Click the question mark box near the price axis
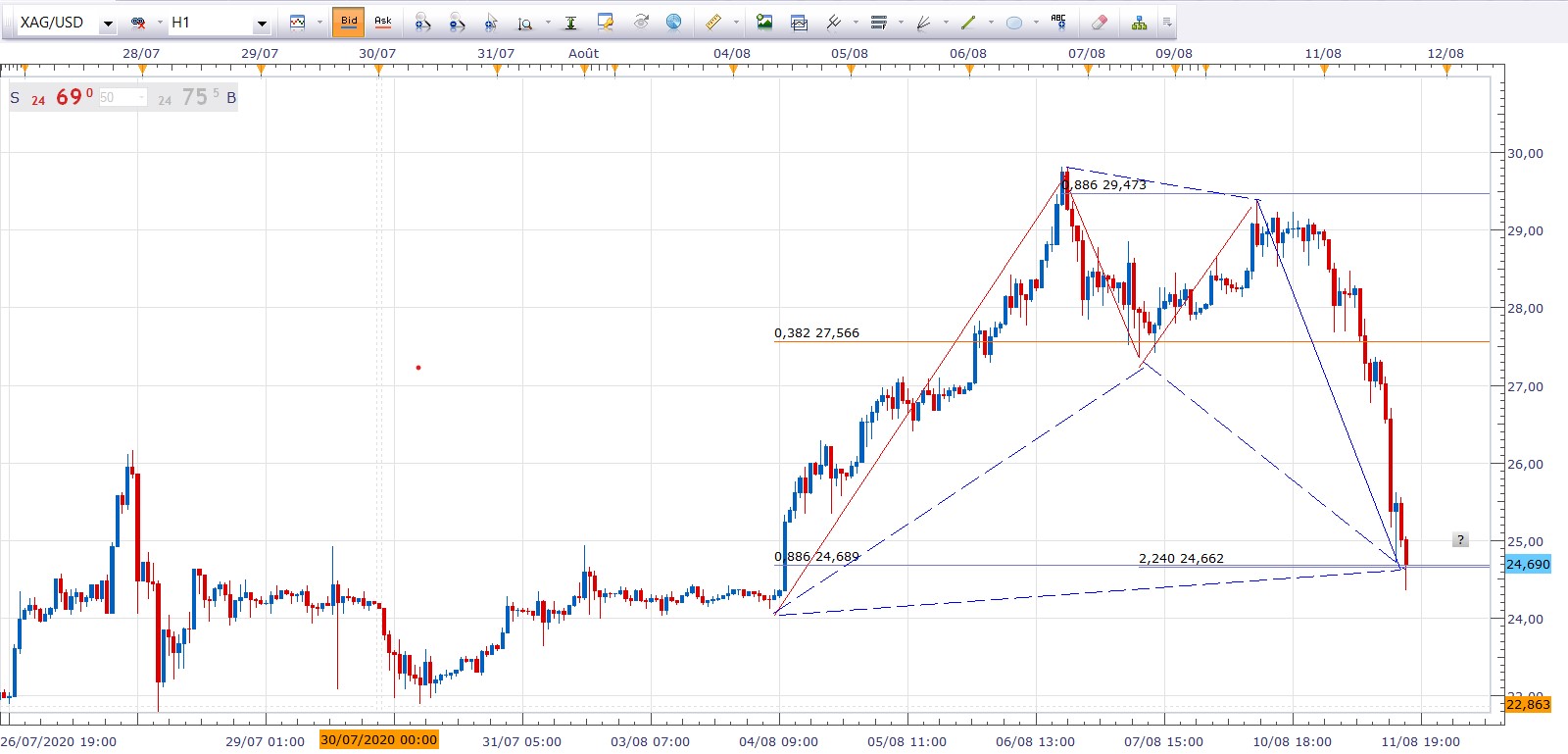This screenshot has width=1568, height=754. [x=1460, y=540]
